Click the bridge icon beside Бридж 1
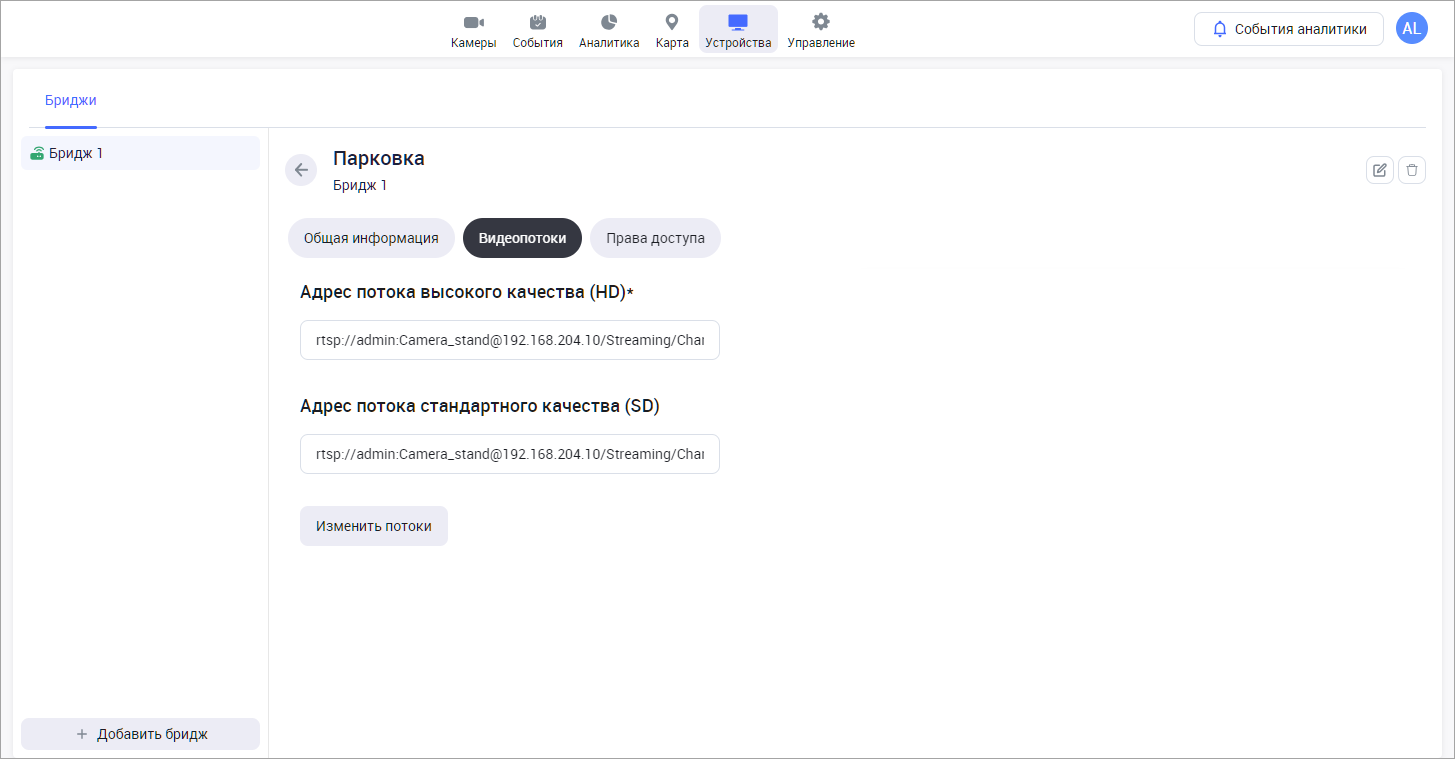Viewport: 1455px width, 759px height. click(37, 154)
